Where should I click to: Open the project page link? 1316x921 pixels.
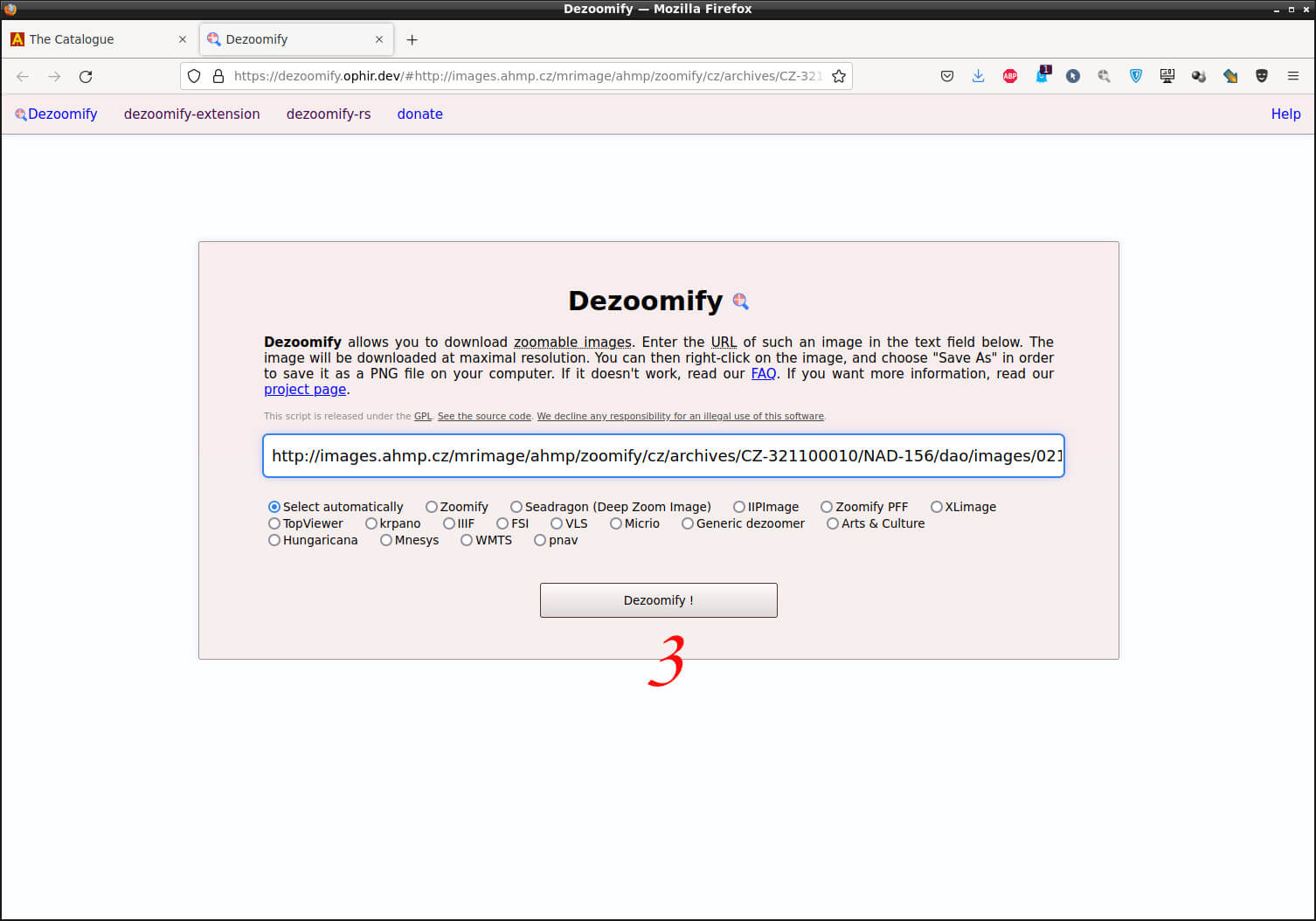point(305,390)
